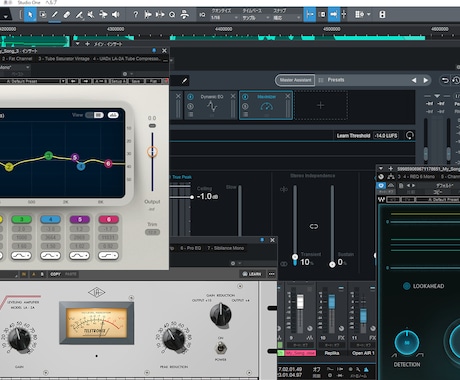460x380 pixels.
Task: Go to previous Ozone preset
Action: (414, 80)
